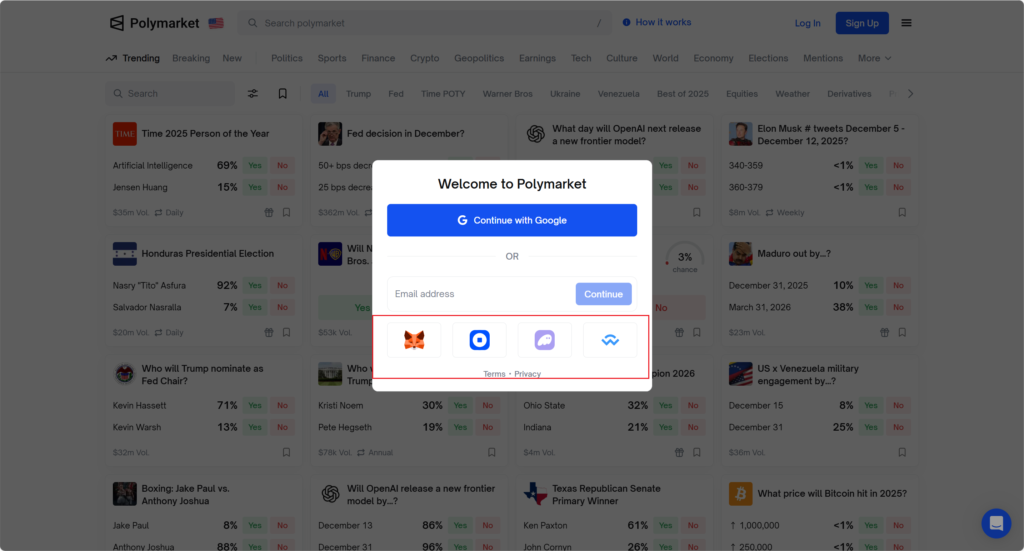Image resolution: width=1024 pixels, height=551 pixels.
Task: Expand the More categories dropdown
Action: click(x=874, y=58)
